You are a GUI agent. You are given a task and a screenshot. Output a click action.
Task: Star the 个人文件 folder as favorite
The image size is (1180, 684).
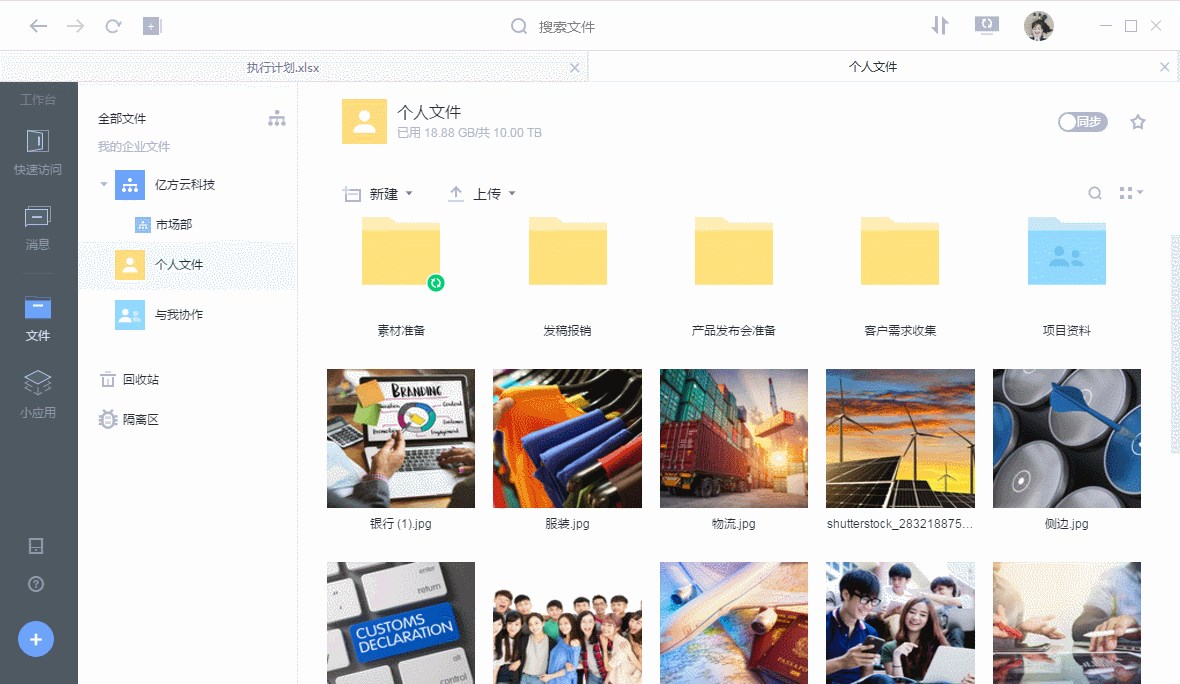pos(1137,121)
